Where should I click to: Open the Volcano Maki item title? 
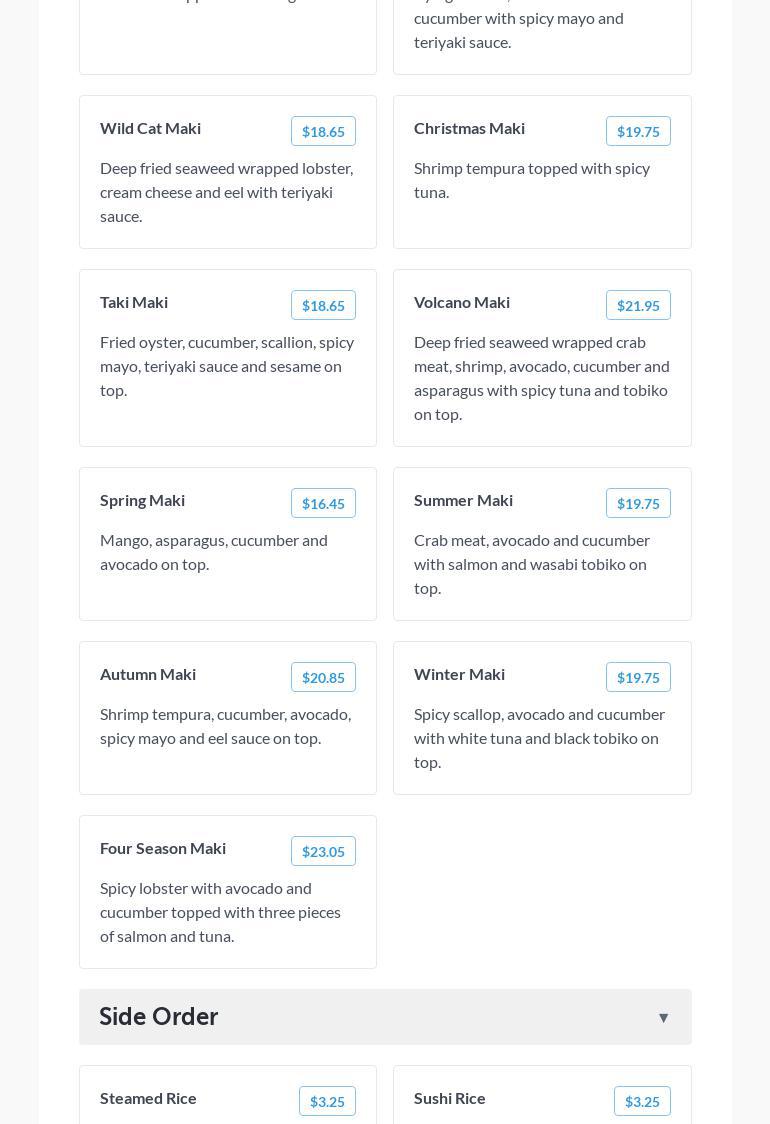tap(462, 302)
